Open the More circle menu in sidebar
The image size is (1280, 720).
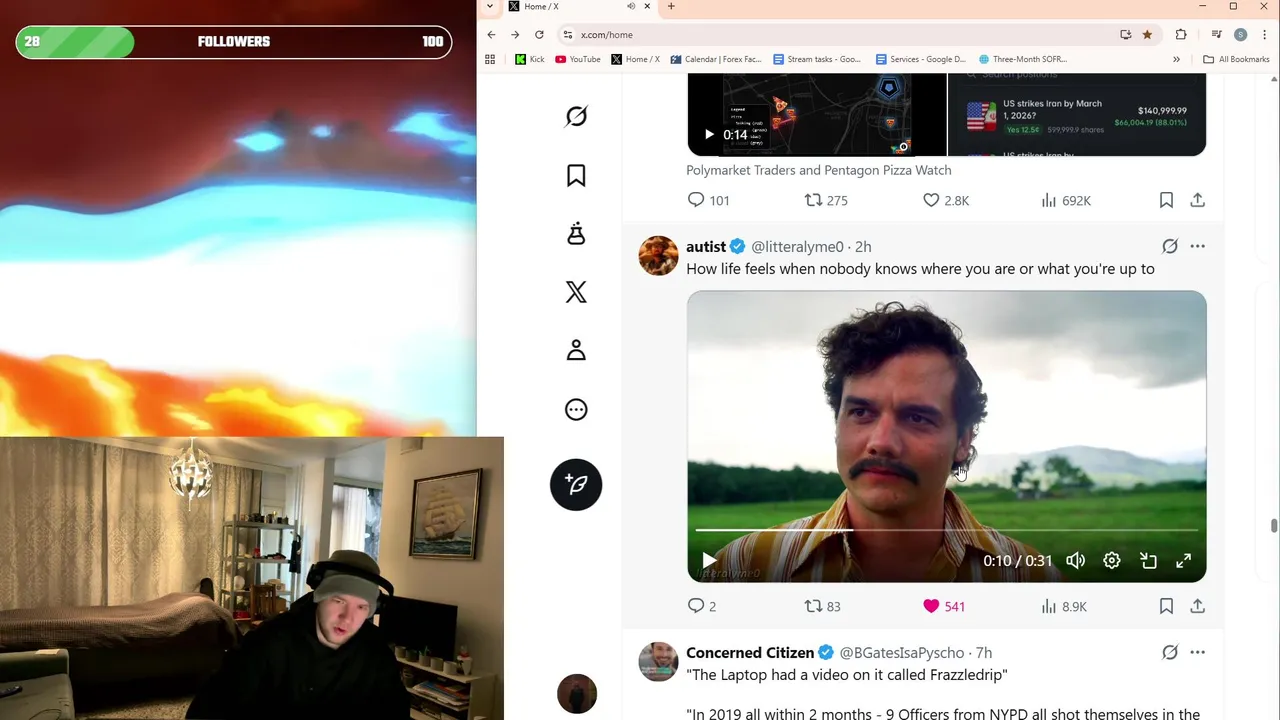[x=576, y=409]
